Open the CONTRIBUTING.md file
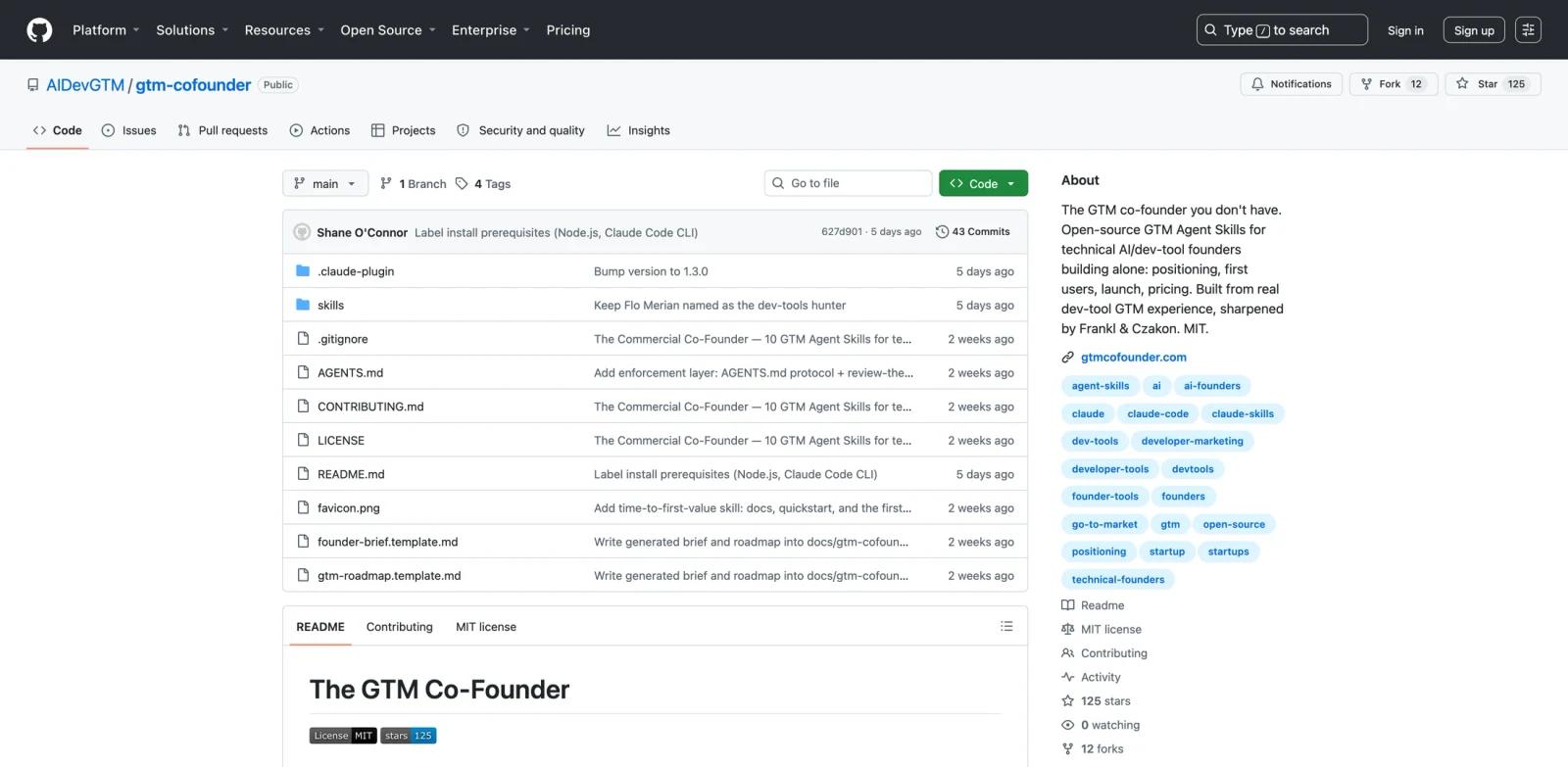 pyautogui.click(x=370, y=407)
